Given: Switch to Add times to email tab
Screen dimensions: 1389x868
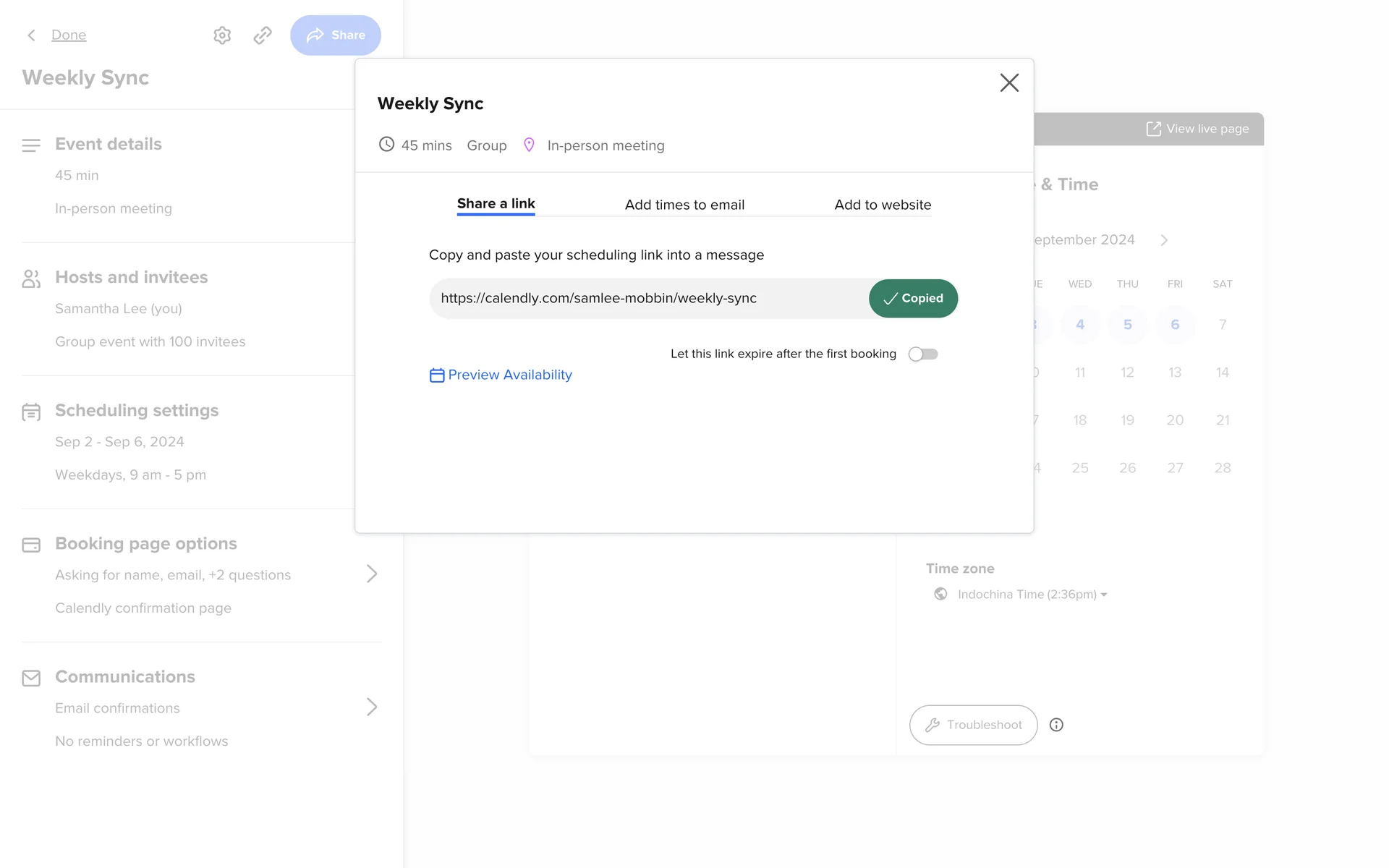Looking at the screenshot, I should tap(684, 205).
